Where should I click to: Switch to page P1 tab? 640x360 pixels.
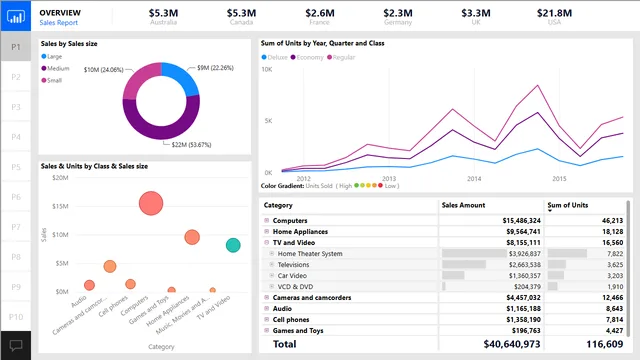[16, 47]
